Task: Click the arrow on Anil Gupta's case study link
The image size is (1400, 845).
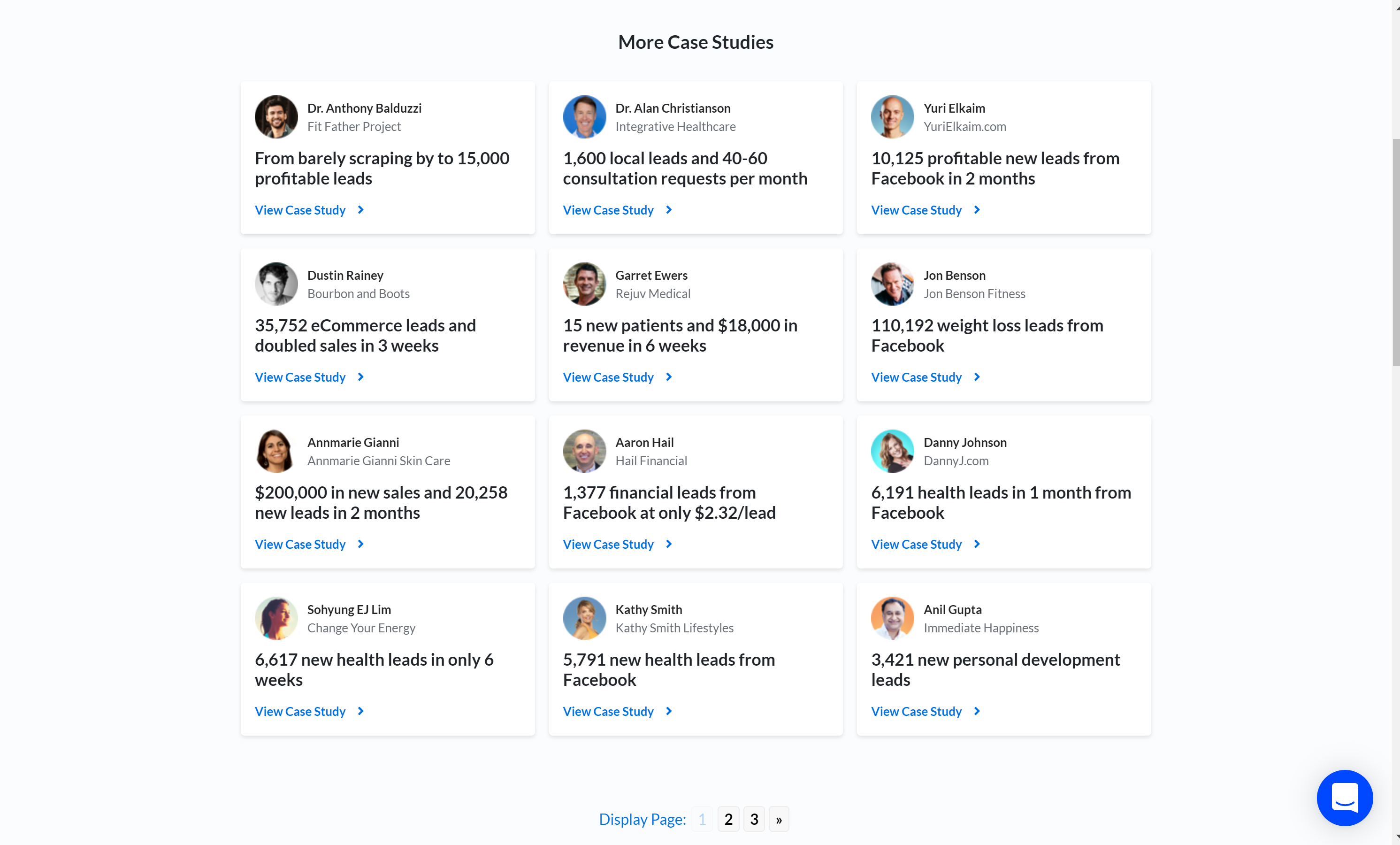Action: point(977,711)
